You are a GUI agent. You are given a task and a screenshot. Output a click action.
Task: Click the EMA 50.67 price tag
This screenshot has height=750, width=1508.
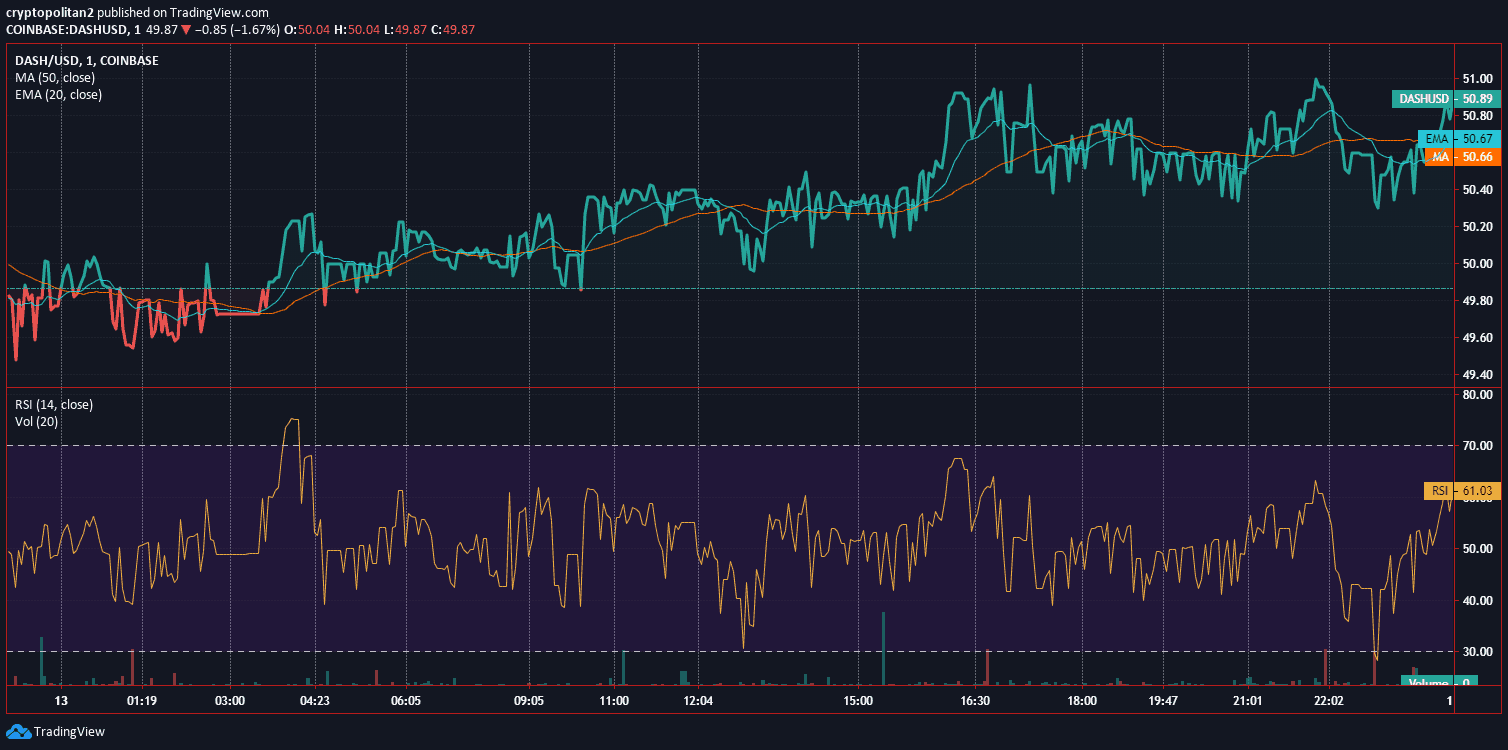1460,138
